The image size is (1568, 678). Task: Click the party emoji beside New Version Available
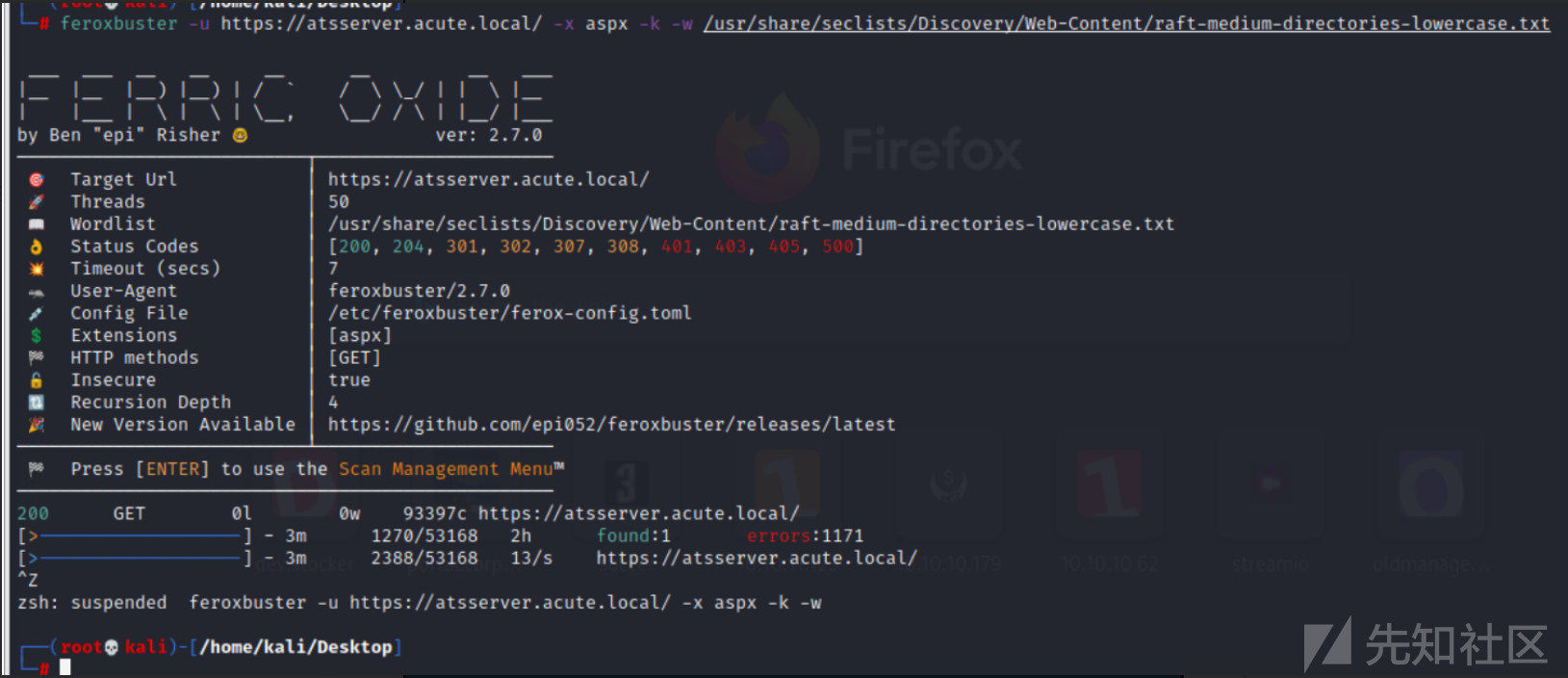pos(37,425)
